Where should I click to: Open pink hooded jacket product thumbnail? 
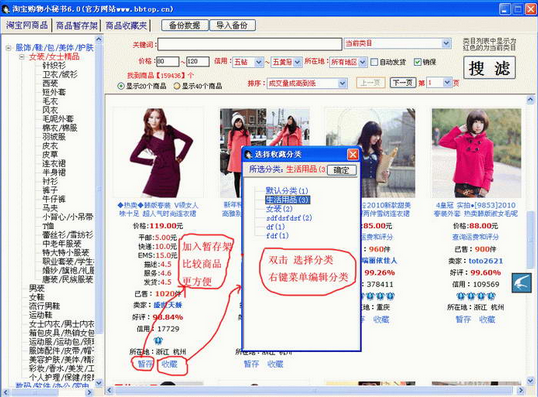pos(476,153)
